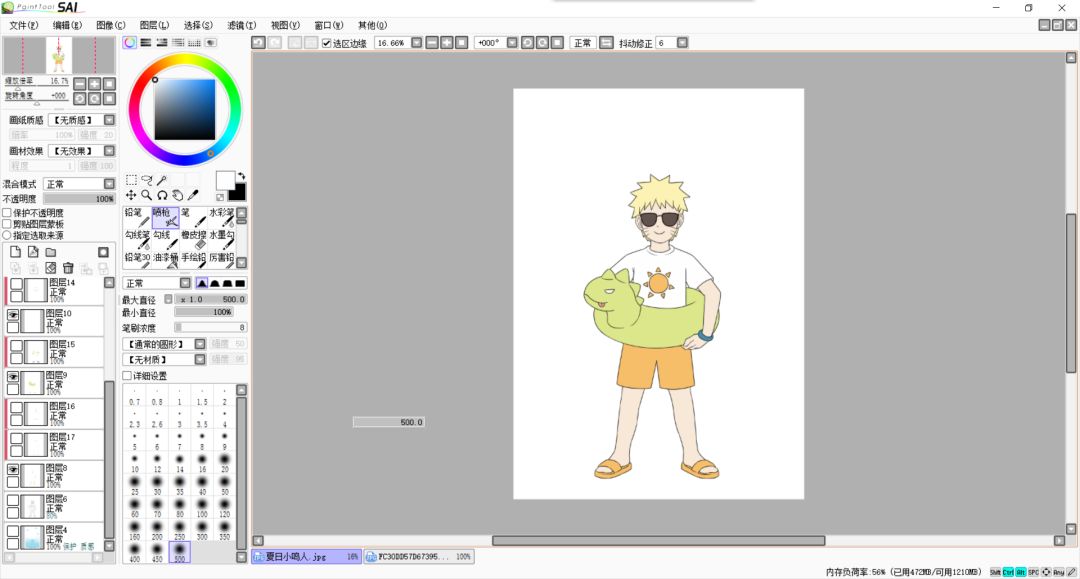Select brush size 450 preset
1080x579 pixels.
tap(157, 554)
